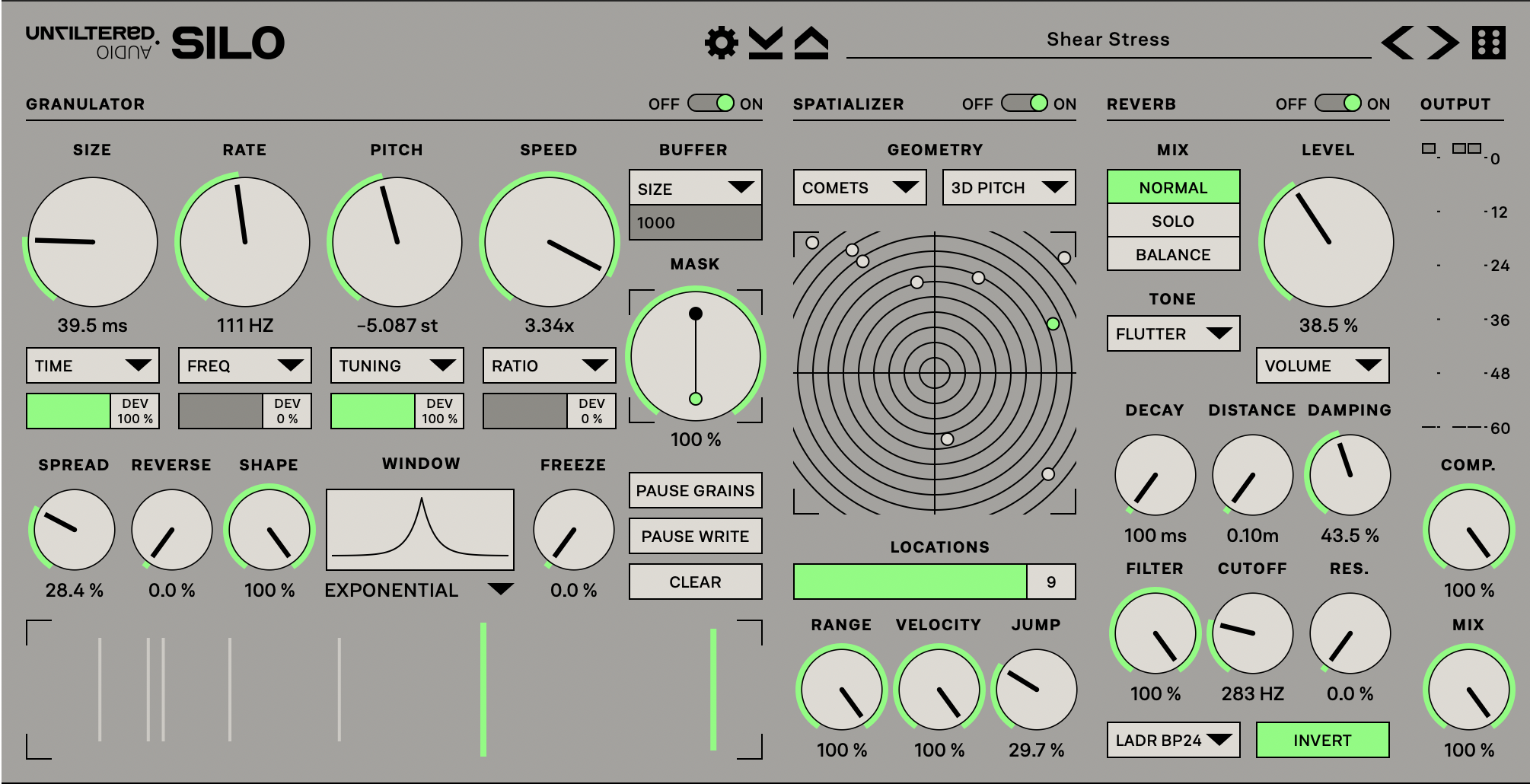Toggle the REVERB on/off switch
Viewport: 1530px width, 784px height.
[1338, 103]
